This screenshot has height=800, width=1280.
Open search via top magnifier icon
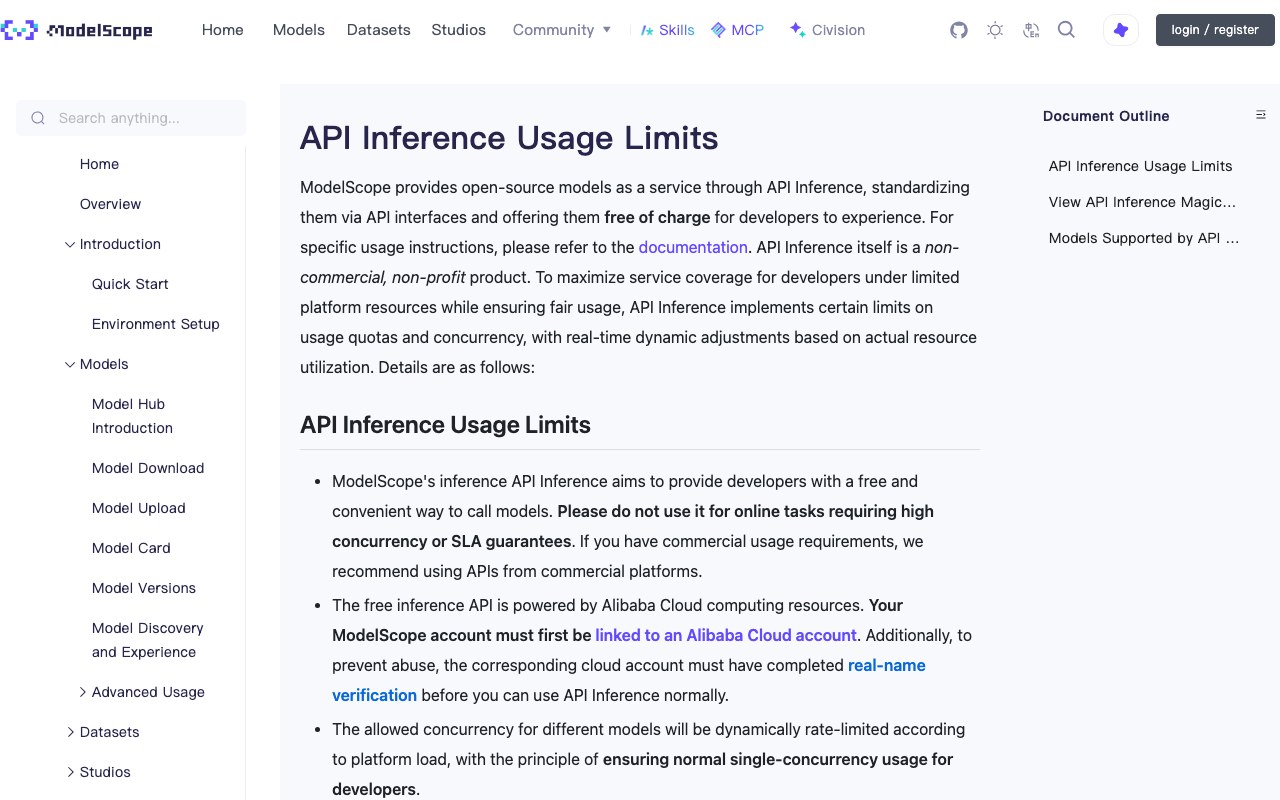coord(1066,30)
